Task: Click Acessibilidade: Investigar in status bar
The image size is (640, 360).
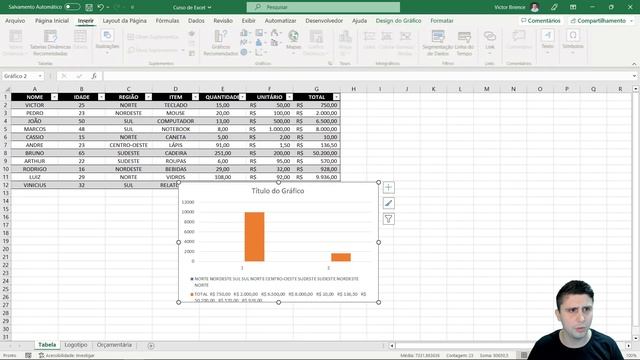Action: [x=67, y=356]
